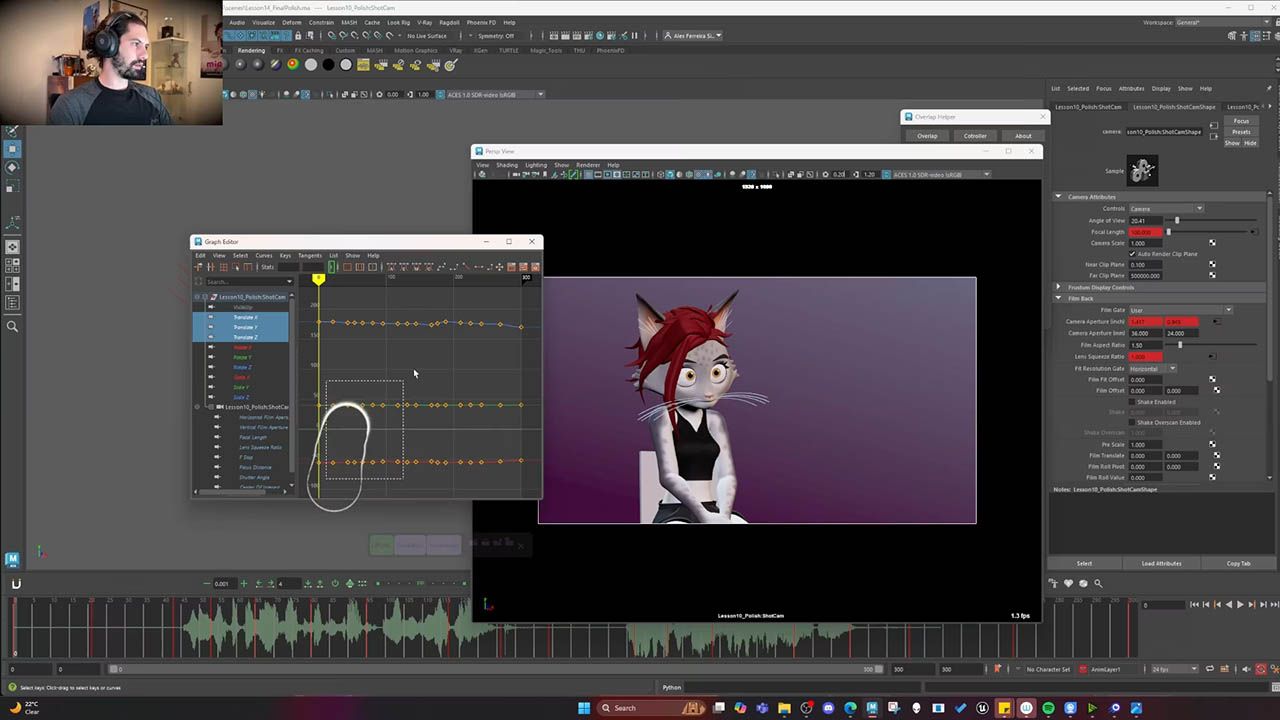Select the Move tool in left toolbox
1280x720 pixels.
[12, 148]
